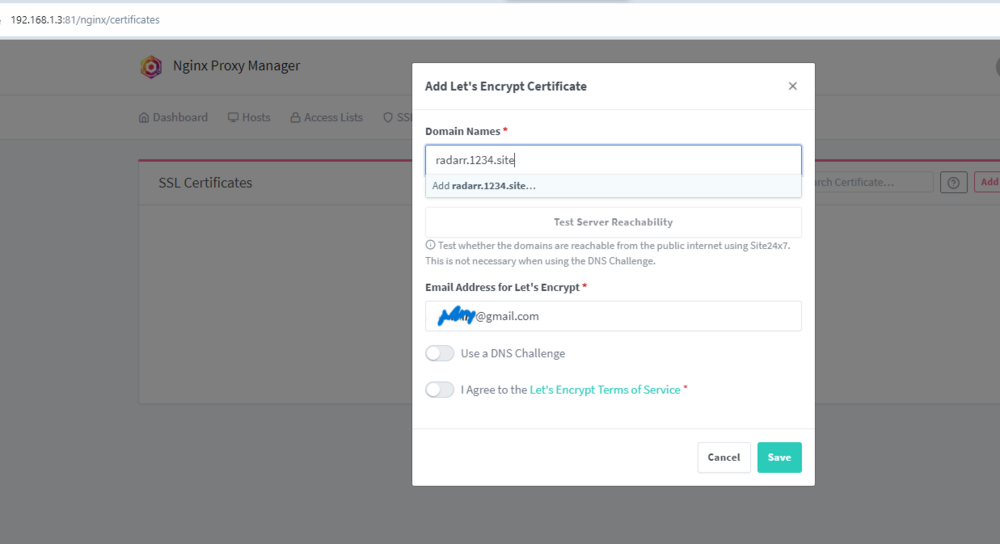This screenshot has width=1000, height=544.
Task: Cancel the certificate dialog
Action: point(724,457)
